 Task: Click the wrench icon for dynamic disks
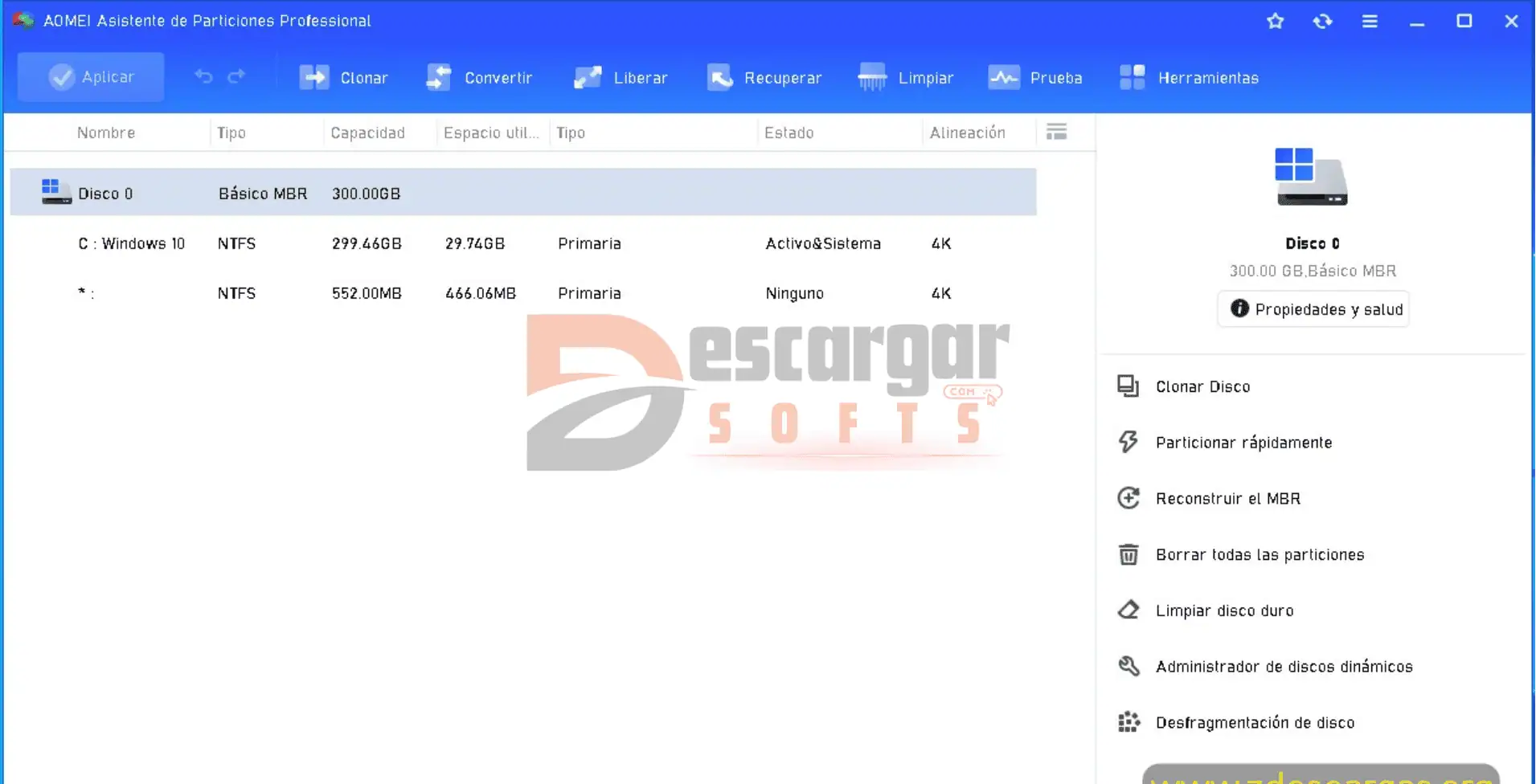pyautogui.click(x=1128, y=666)
